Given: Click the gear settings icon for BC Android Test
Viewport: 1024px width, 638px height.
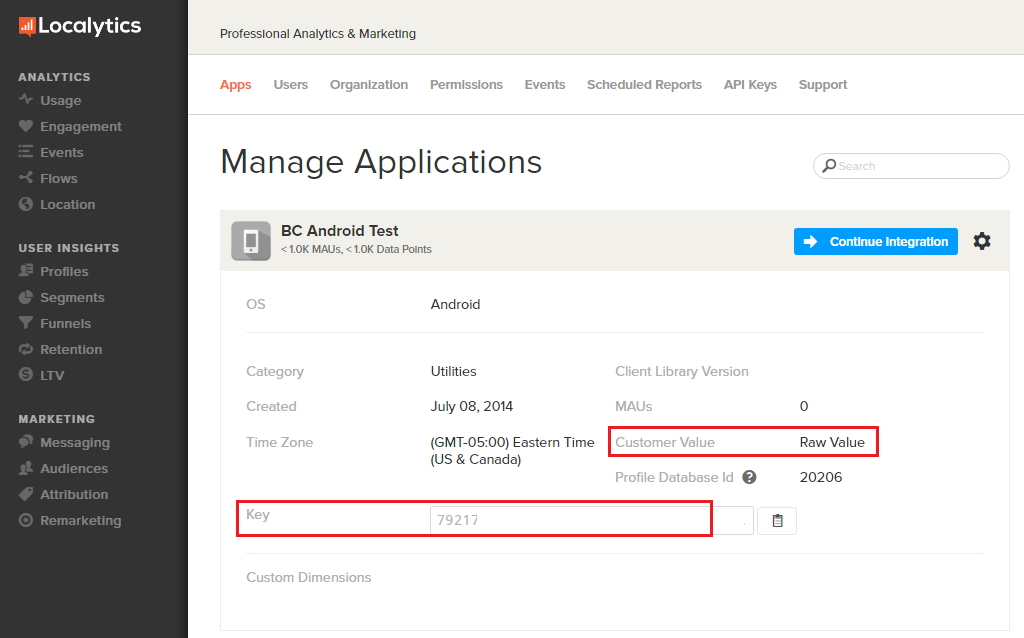Looking at the screenshot, I should pos(982,241).
